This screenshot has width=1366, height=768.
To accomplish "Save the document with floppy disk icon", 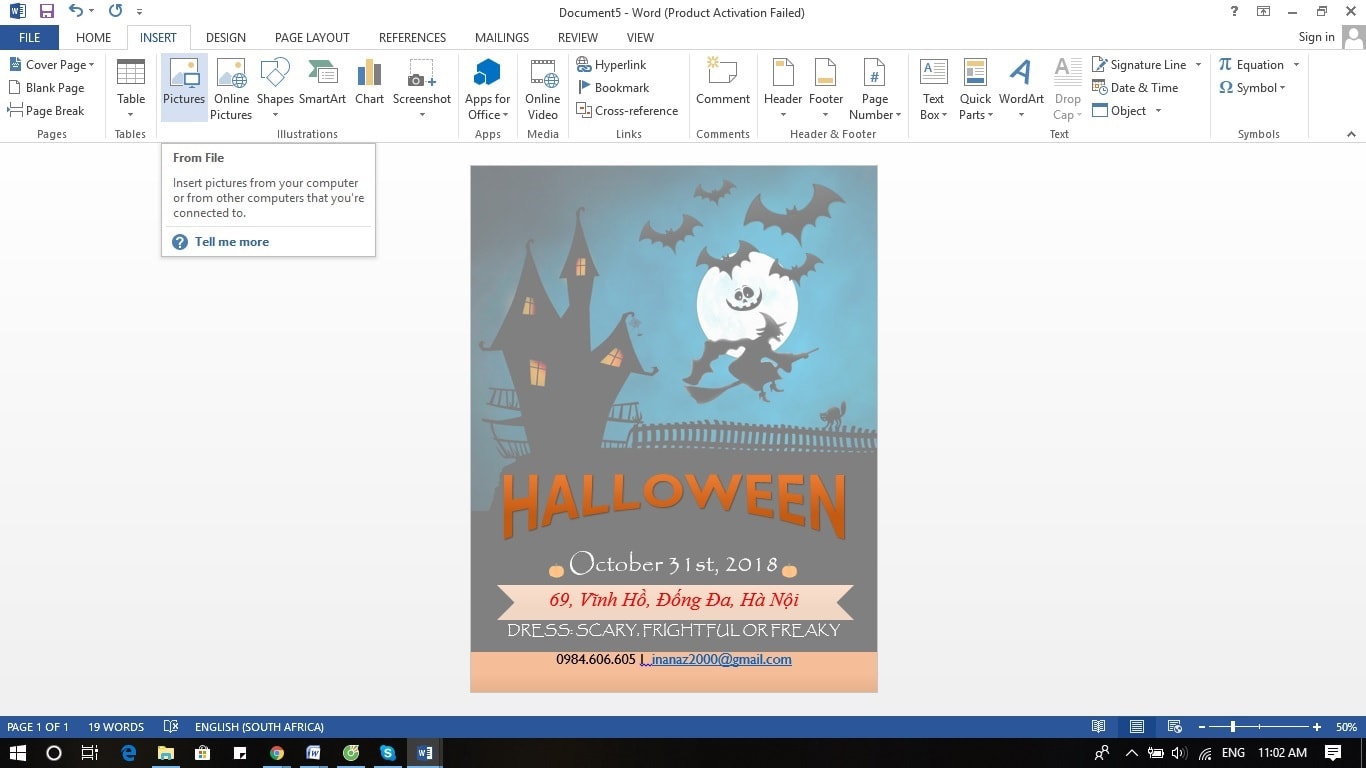I will pos(46,12).
